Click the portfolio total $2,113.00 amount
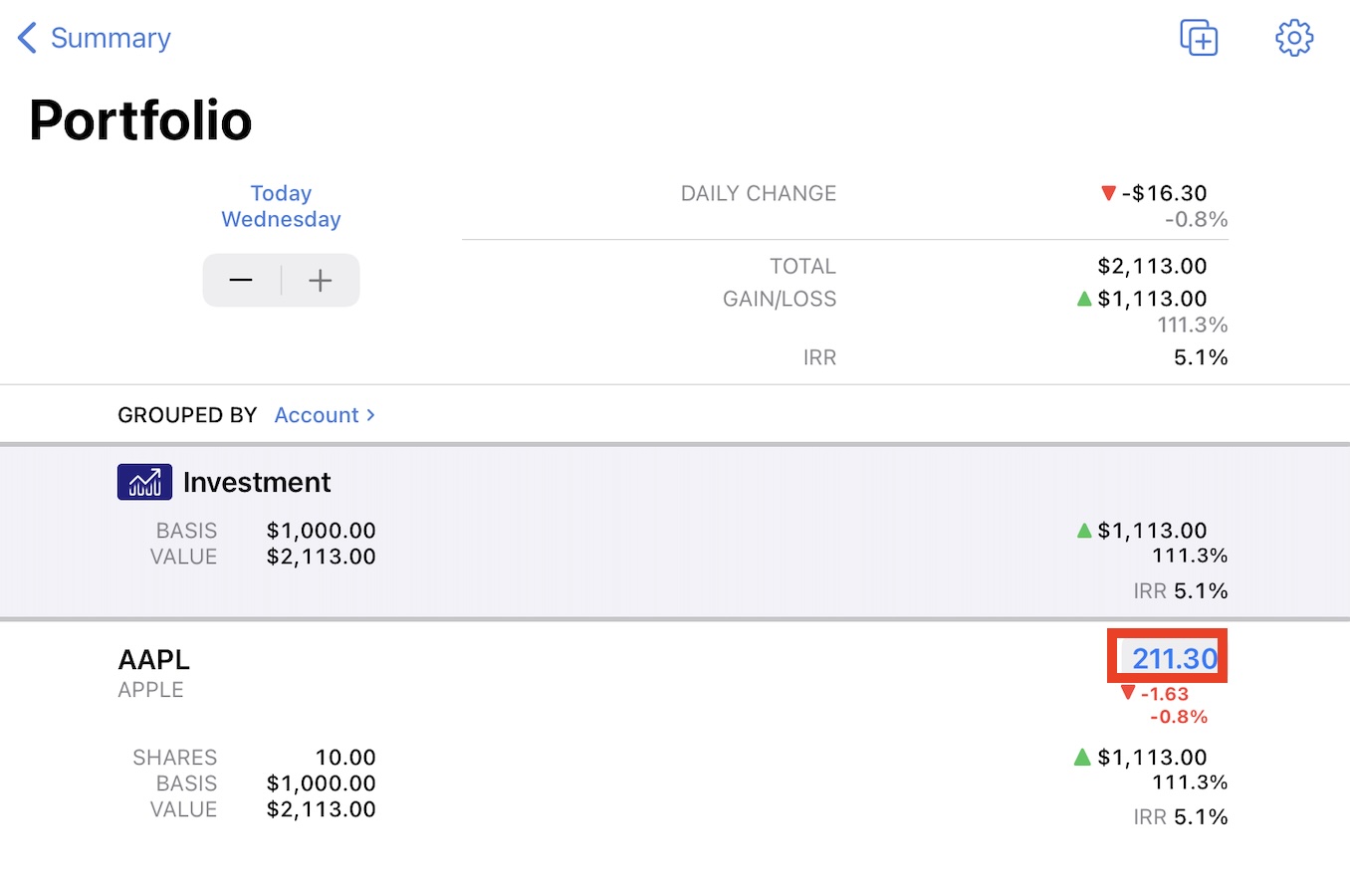Screen dimensions: 1350x896 pyautogui.click(x=1152, y=266)
